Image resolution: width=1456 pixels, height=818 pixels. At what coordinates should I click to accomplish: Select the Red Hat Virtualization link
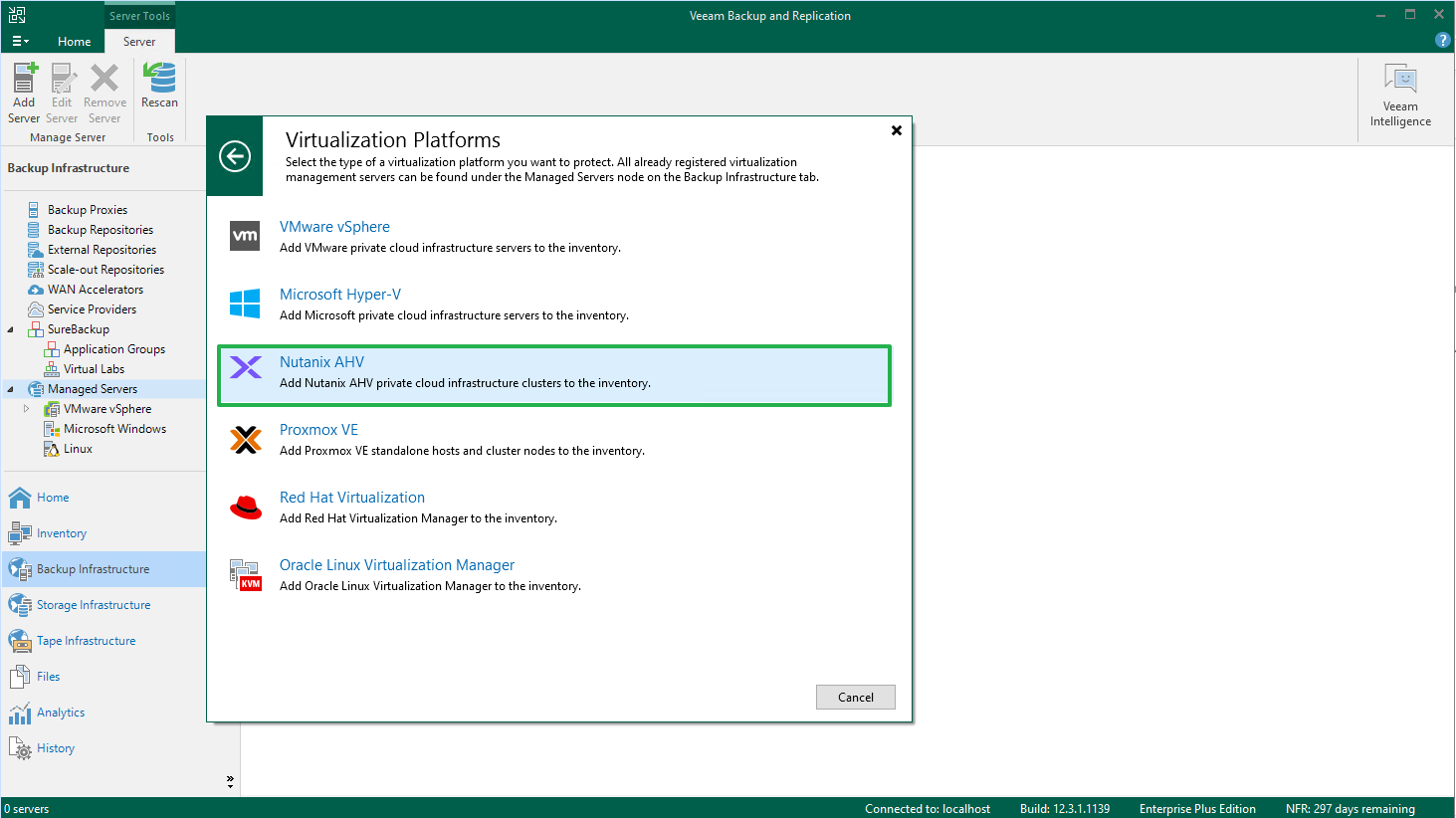352,498
